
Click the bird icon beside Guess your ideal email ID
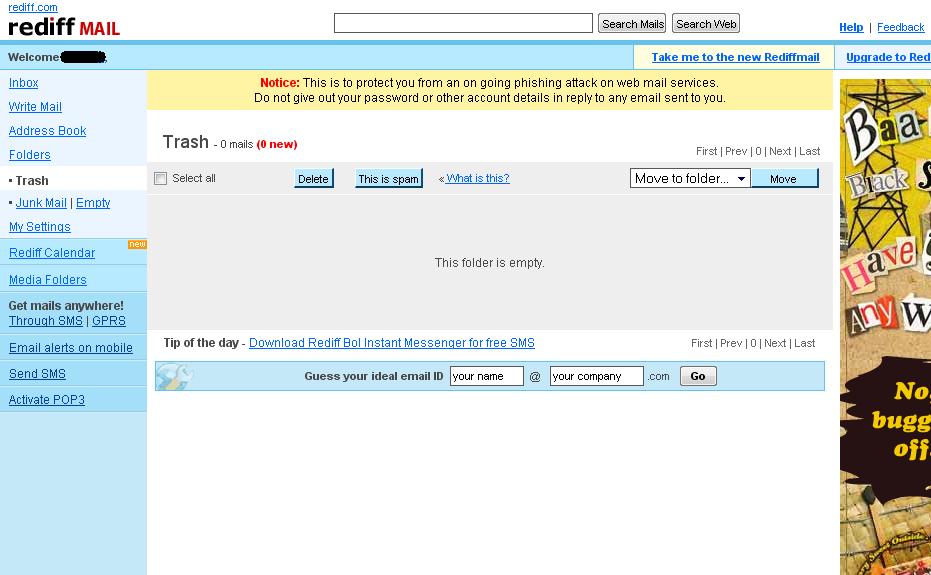(x=175, y=376)
